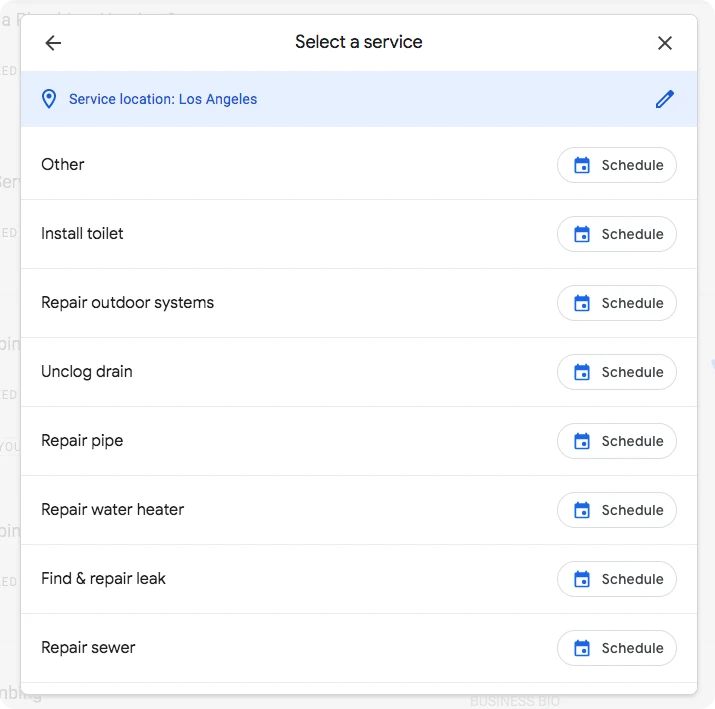The width and height of the screenshot is (715, 709).
Task: Select the Install toilet label
Action: [x=82, y=233]
